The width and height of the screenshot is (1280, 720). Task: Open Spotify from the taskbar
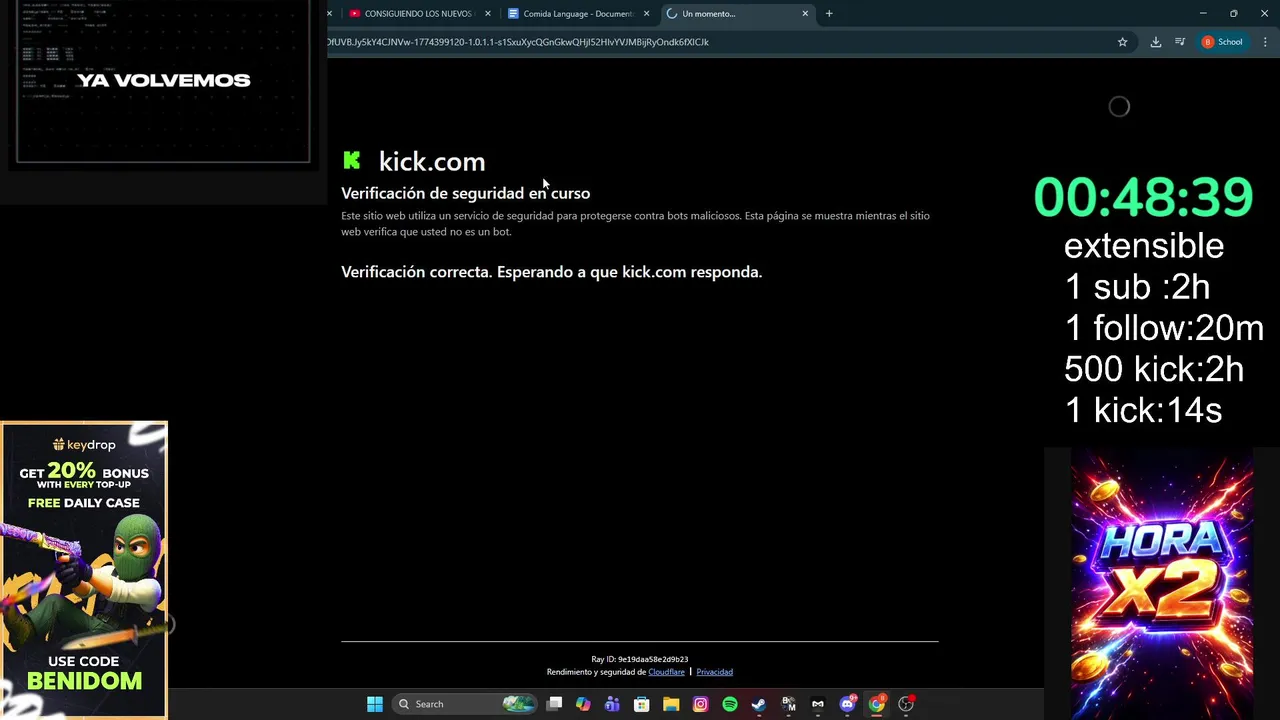(730, 704)
